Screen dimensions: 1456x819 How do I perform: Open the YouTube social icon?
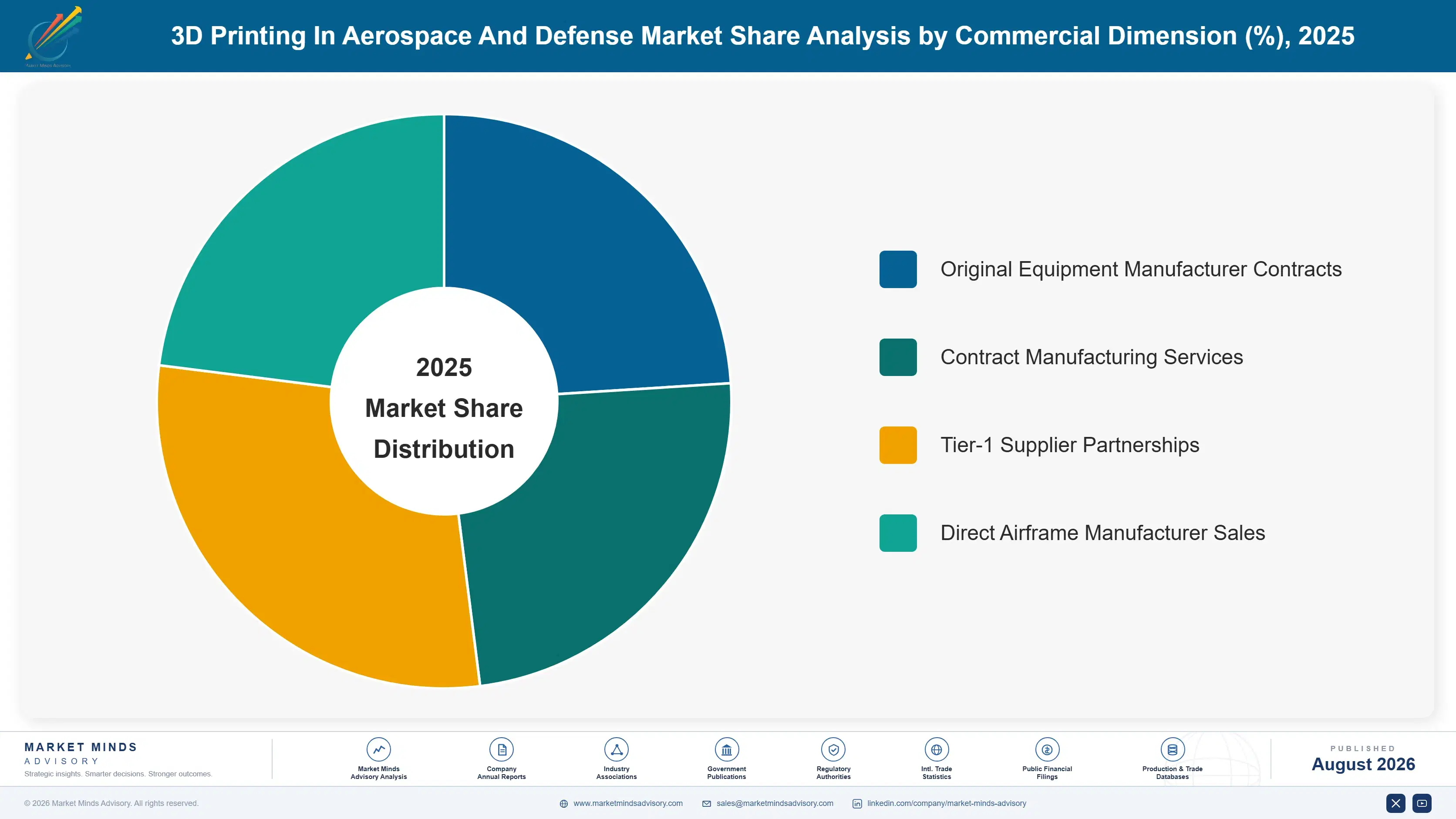[1422, 803]
